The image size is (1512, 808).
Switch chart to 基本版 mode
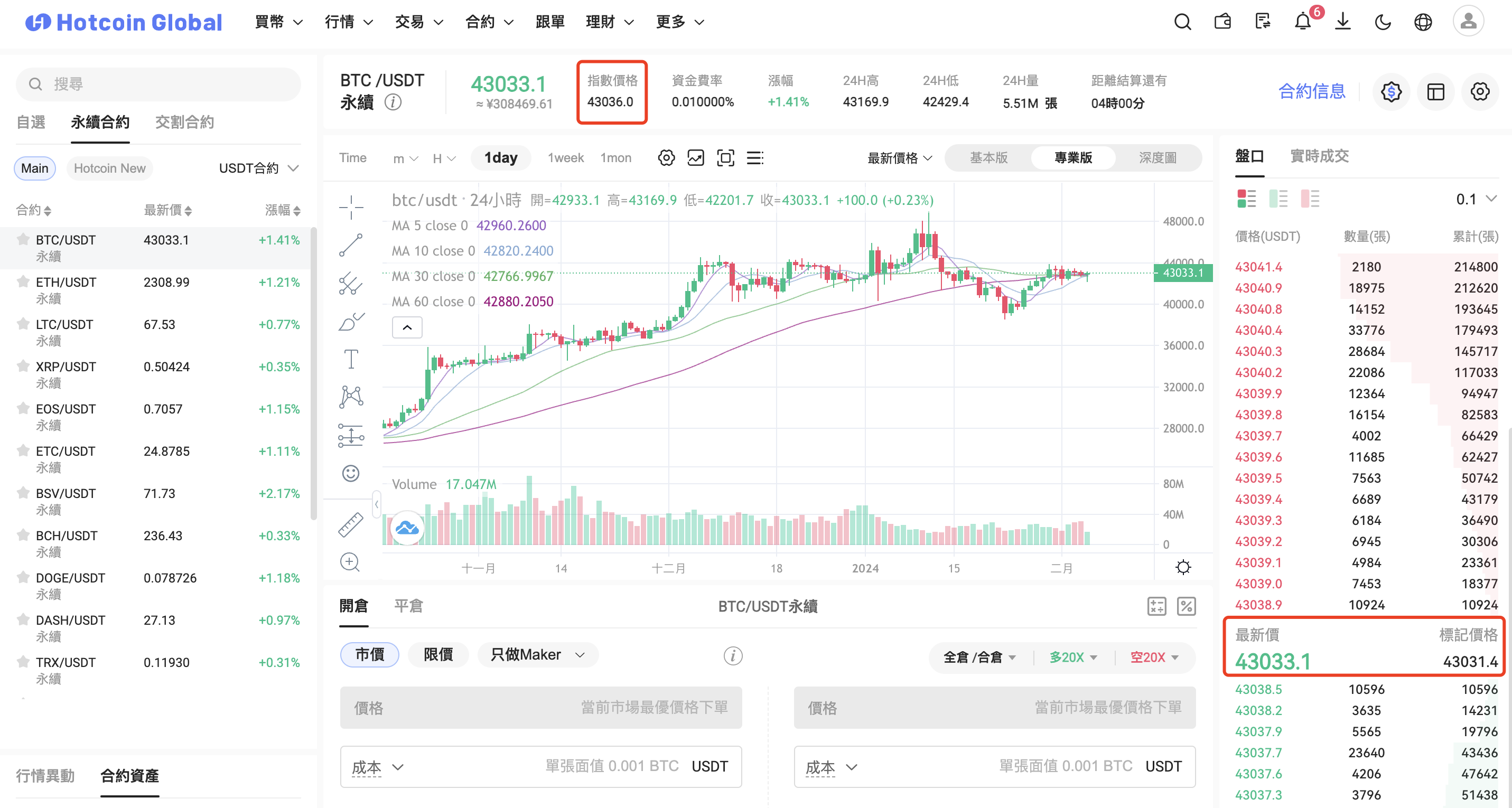[x=988, y=158]
